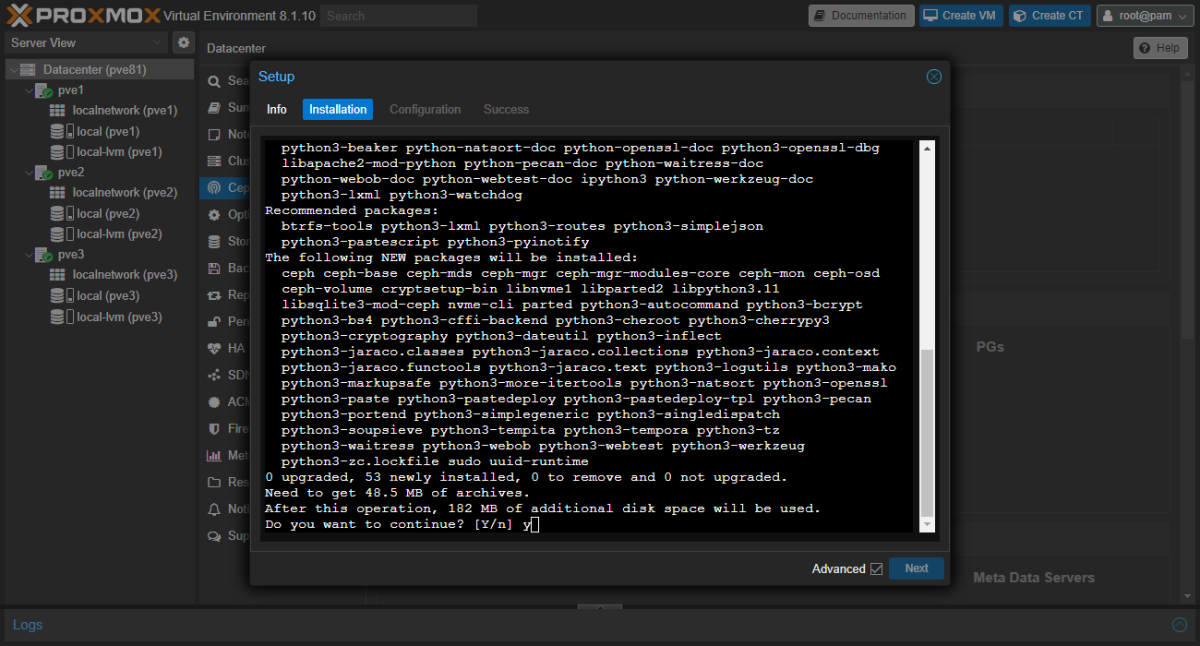Open the Help button
The image size is (1200, 646).
click(1160, 48)
